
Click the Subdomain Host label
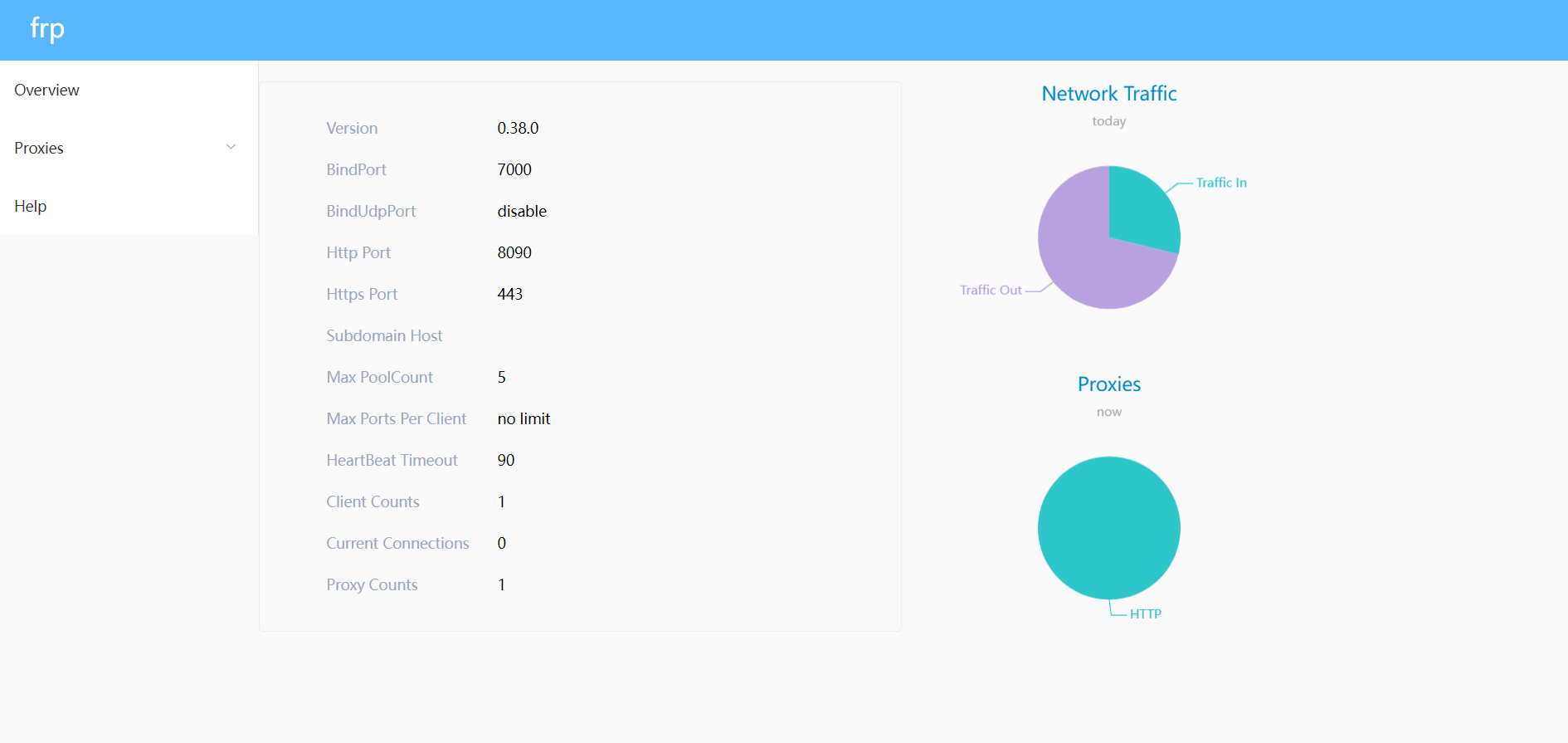pyautogui.click(x=384, y=335)
